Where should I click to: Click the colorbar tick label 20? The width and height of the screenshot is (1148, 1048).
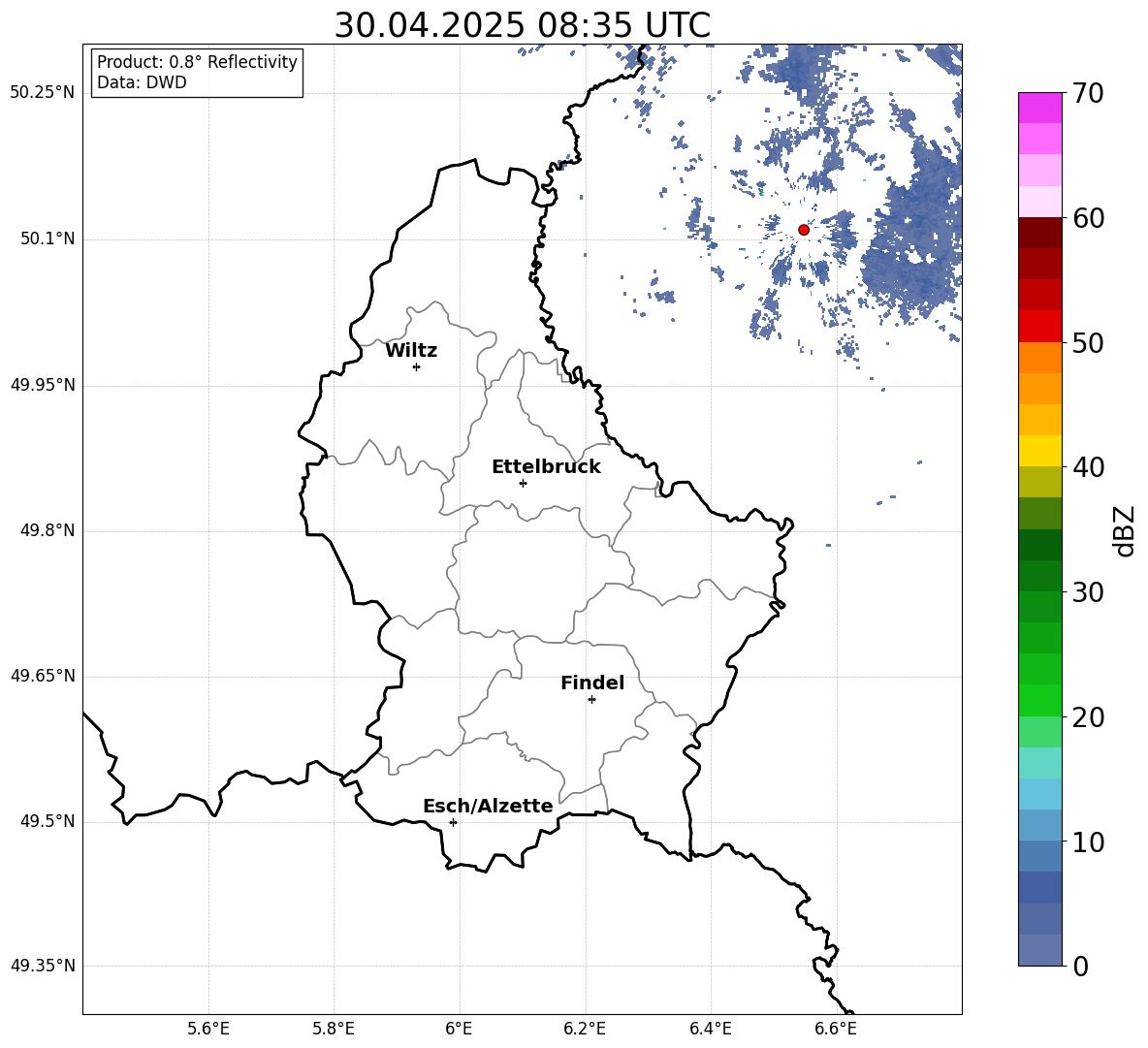coord(1088,717)
